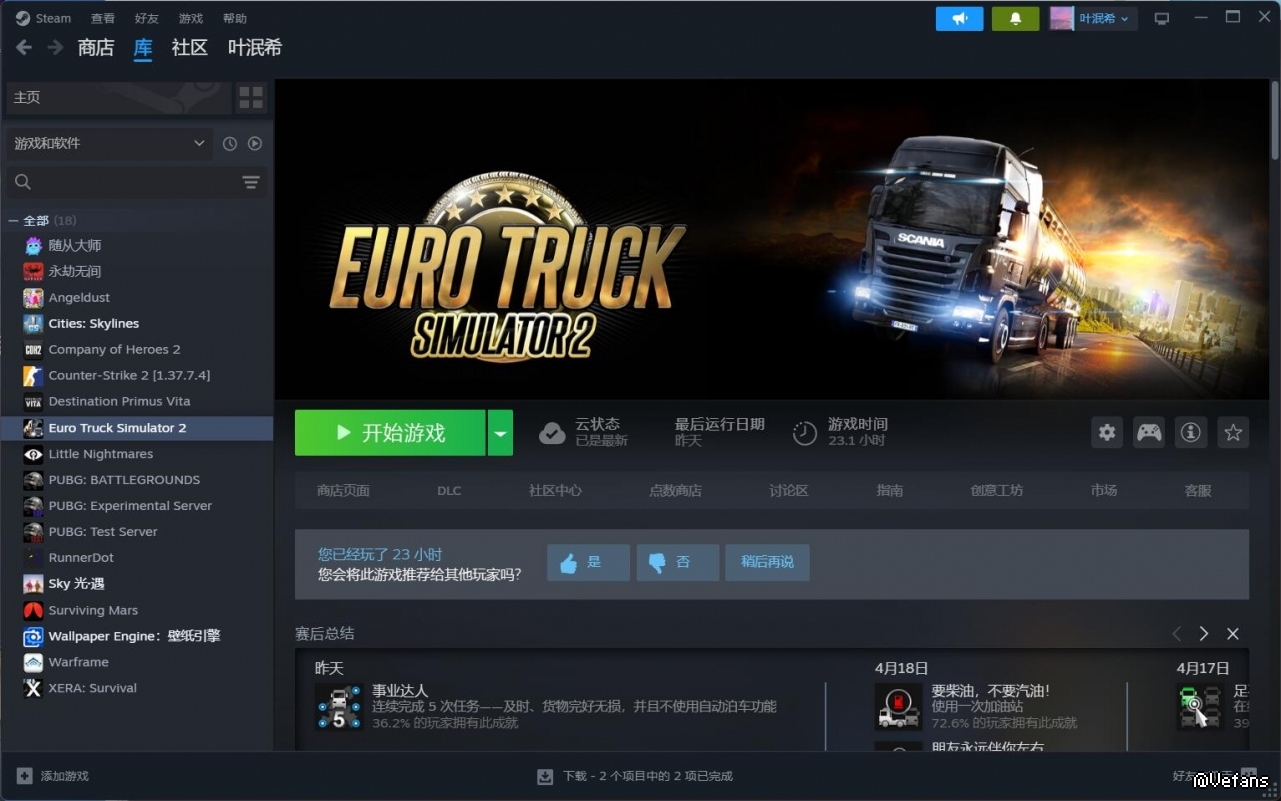Screen dimensions: 1281x801
Task: Click the main content vertical scrollbar
Action: point(1275,118)
